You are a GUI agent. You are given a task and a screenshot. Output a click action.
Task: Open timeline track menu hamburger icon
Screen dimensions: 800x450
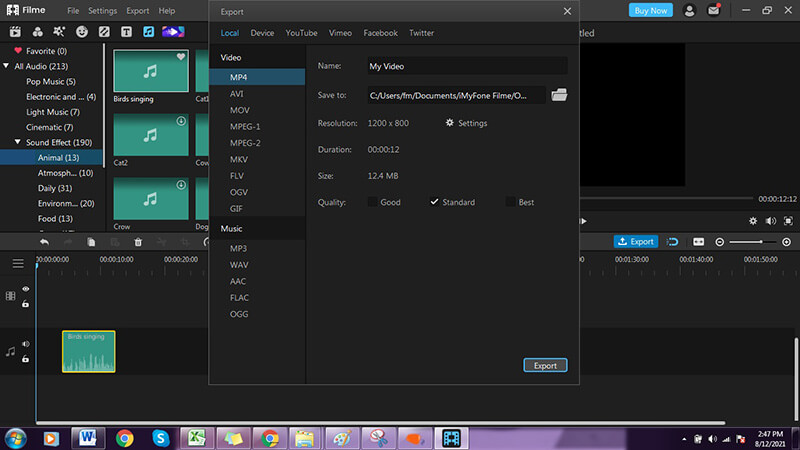18,264
